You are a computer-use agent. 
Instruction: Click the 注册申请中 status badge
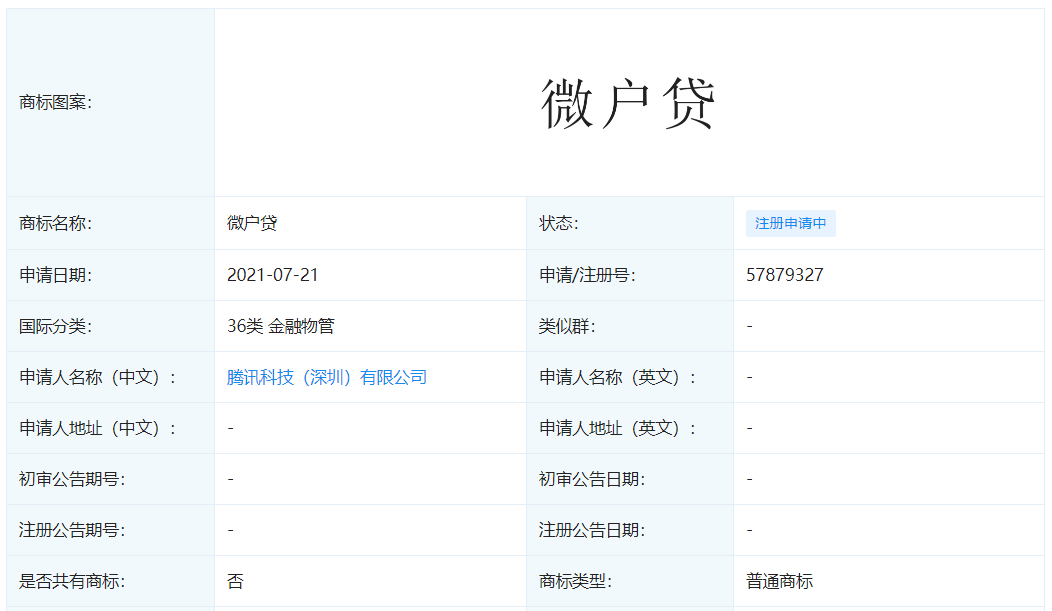[790, 223]
